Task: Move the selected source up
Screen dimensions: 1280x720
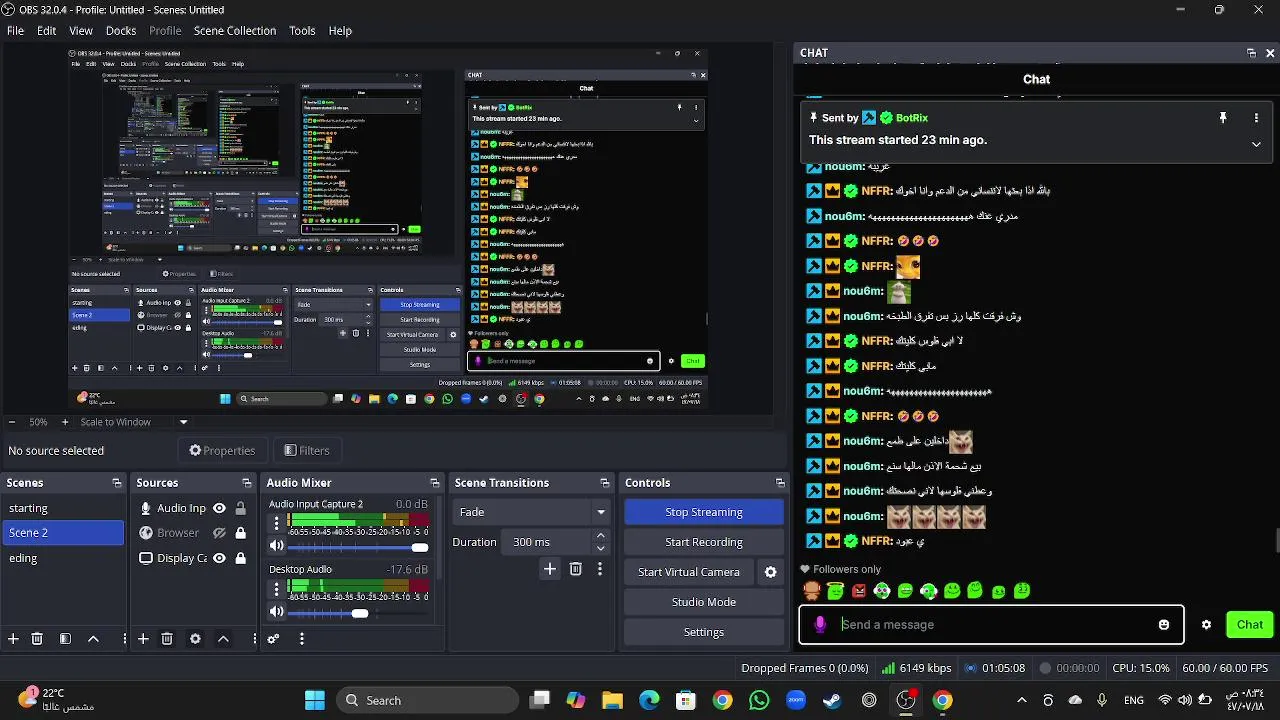Action: click(x=223, y=639)
